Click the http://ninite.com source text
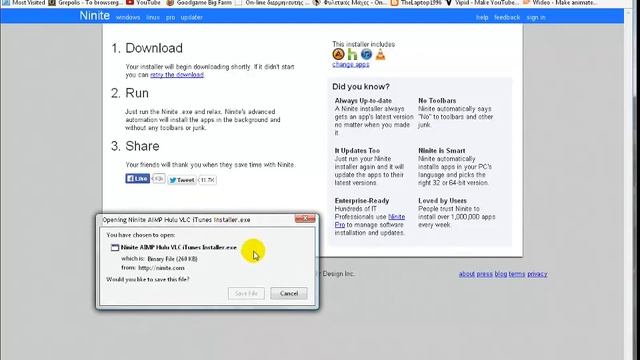Screen dimensions: 640x360 pyautogui.click(x=161, y=268)
